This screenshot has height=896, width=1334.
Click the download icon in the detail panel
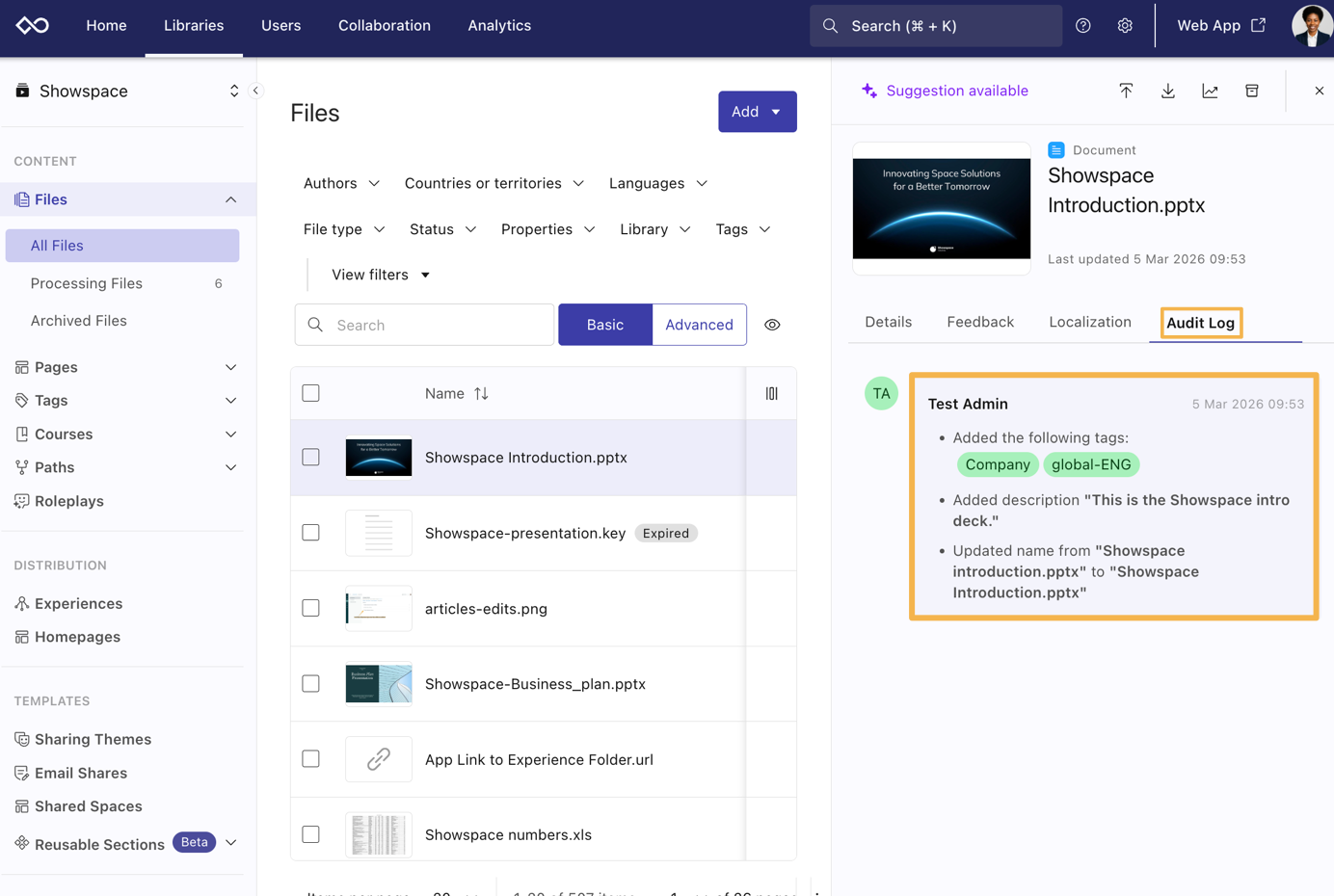(x=1167, y=91)
